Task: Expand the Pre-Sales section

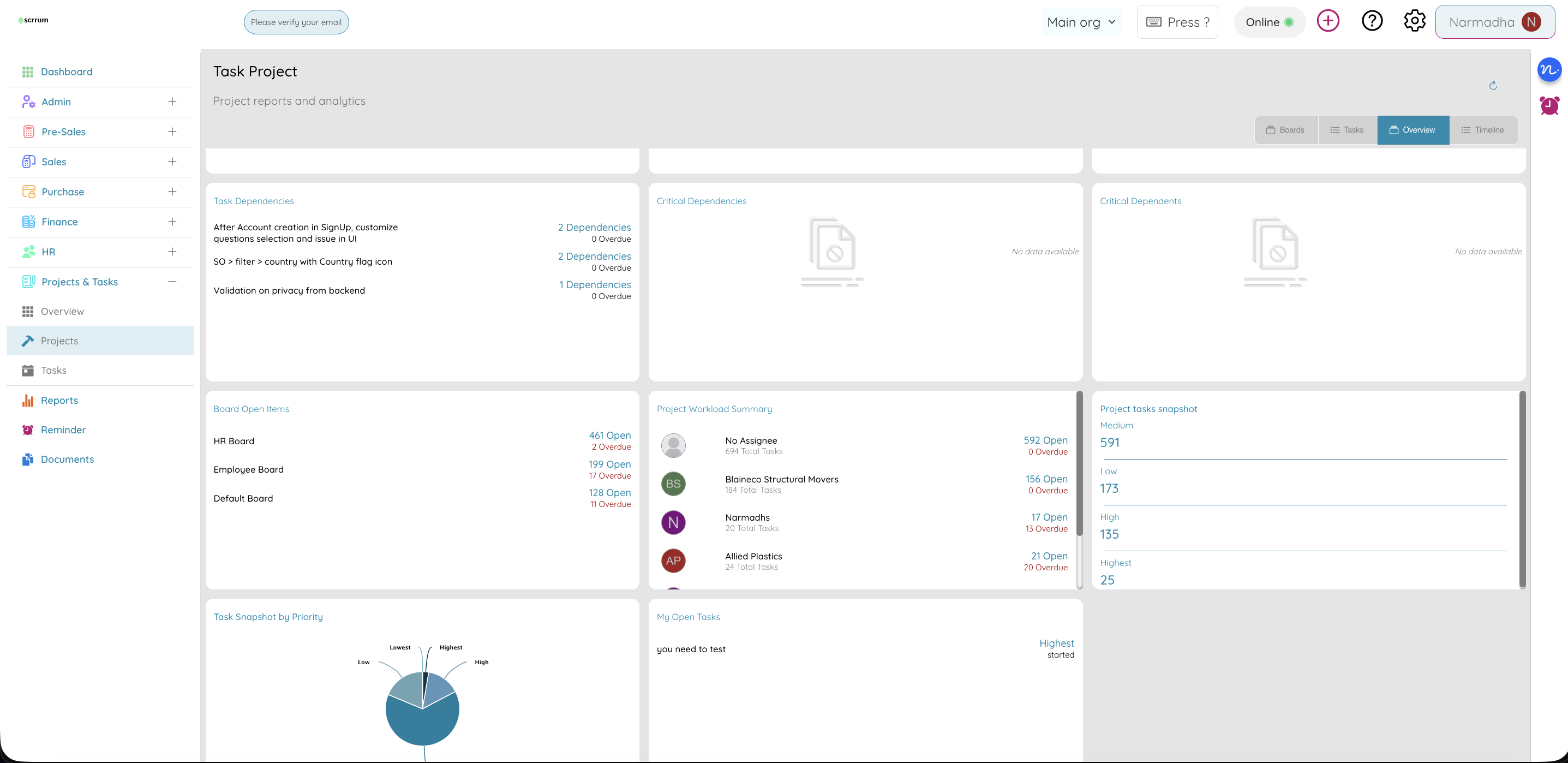Action: (172, 132)
